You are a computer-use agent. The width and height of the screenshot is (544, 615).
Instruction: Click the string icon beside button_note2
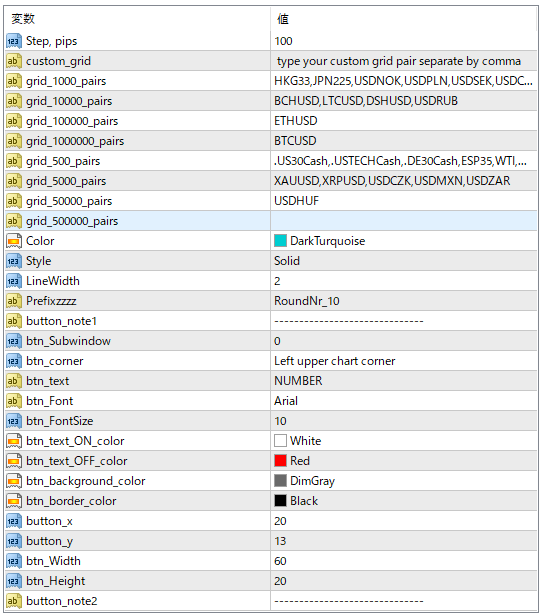pyautogui.click(x=14, y=601)
